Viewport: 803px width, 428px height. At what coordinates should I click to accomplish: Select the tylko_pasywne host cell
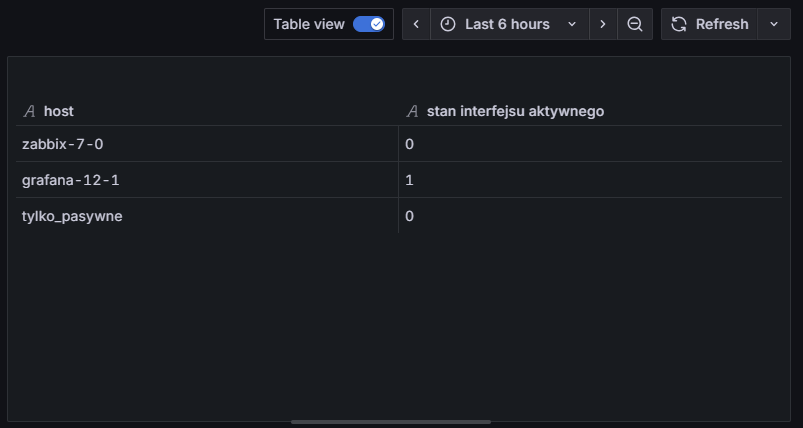click(x=72, y=216)
